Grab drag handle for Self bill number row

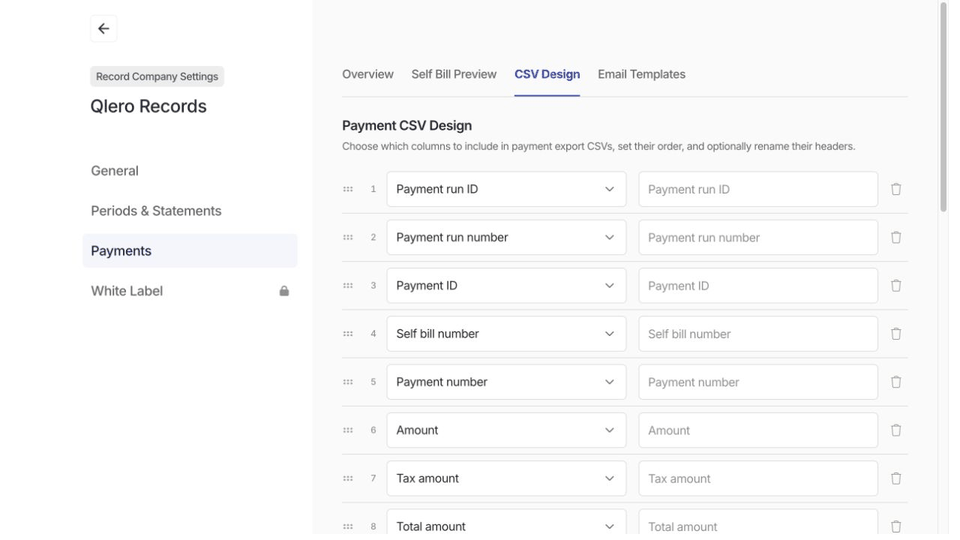(348, 334)
